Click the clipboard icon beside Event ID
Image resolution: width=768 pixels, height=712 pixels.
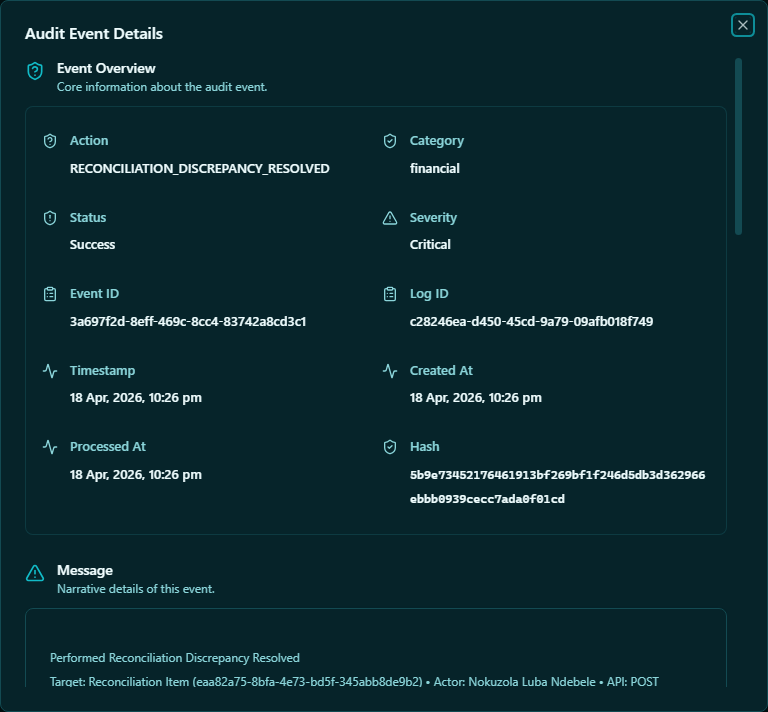pyautogui.click(x=50, y=294)
